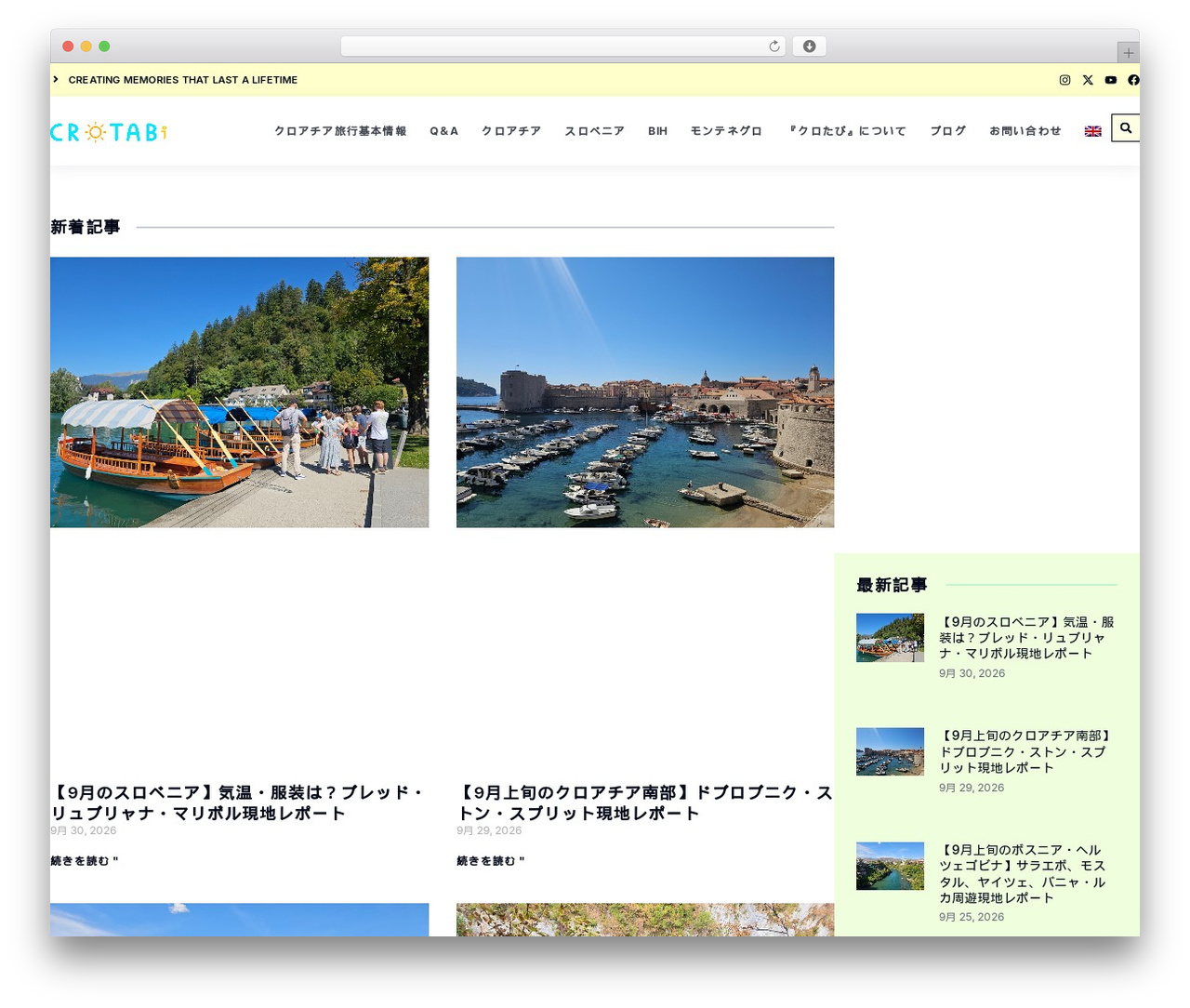Image resolution: width=1190 pixels, height=1008 pixels.
Task: Click the browser address bar
Action: point(562,46)
